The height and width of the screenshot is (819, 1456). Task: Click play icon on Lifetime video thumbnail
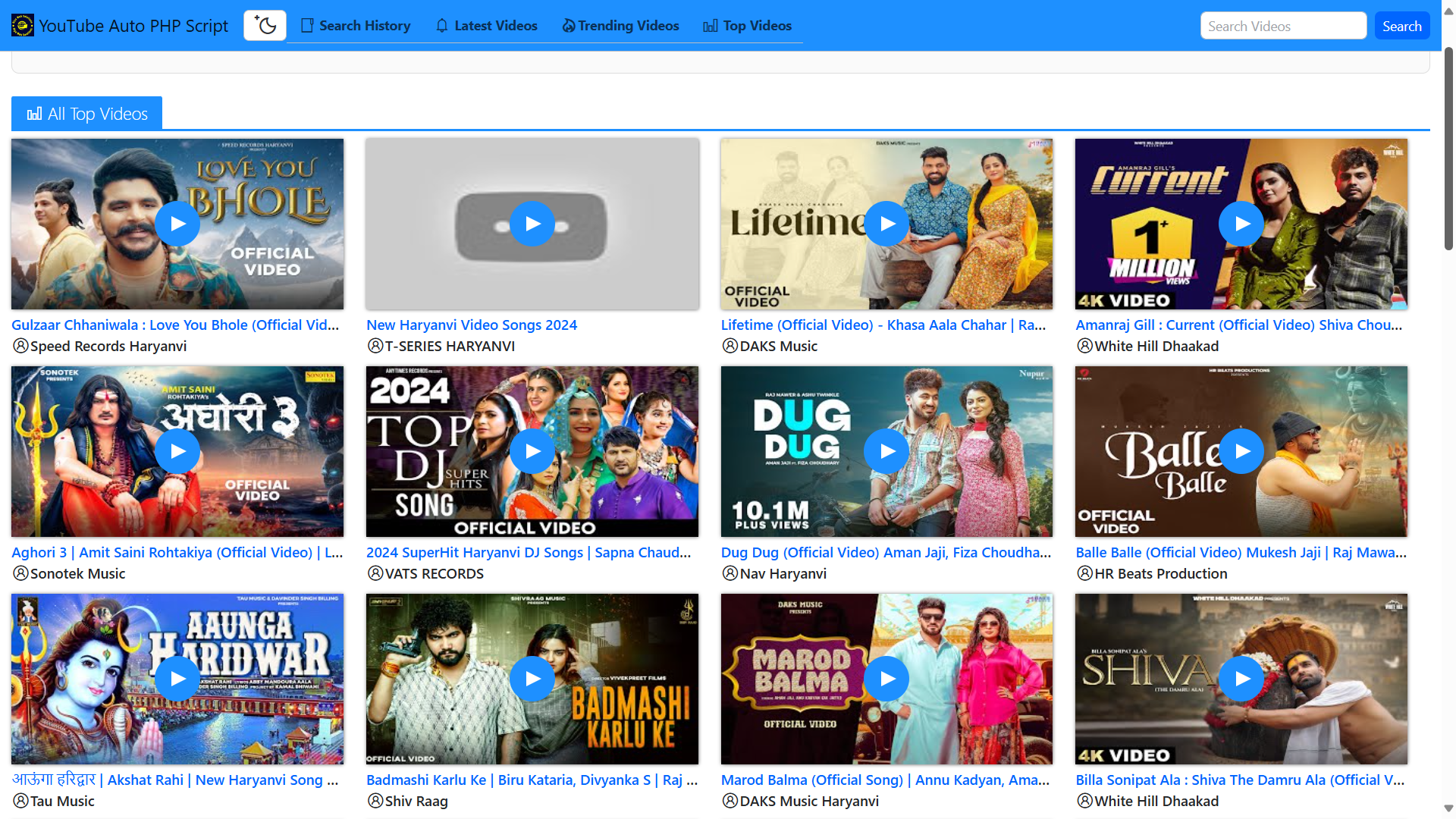click(886, 224)
